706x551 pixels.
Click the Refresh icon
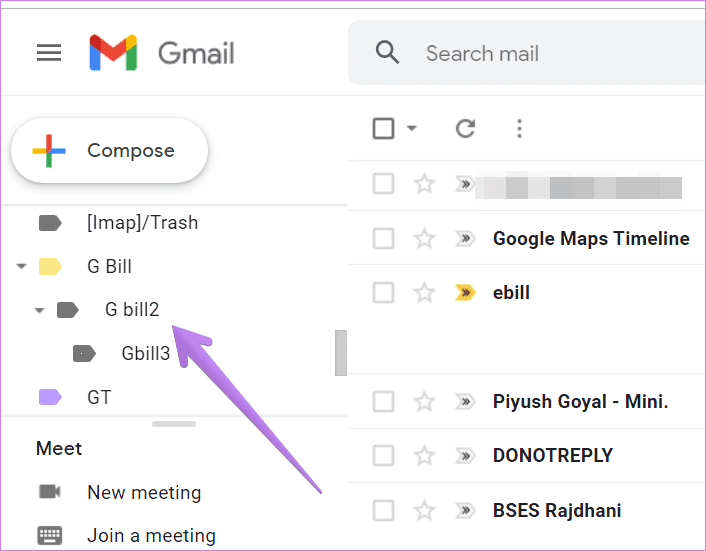pos(465,128)
